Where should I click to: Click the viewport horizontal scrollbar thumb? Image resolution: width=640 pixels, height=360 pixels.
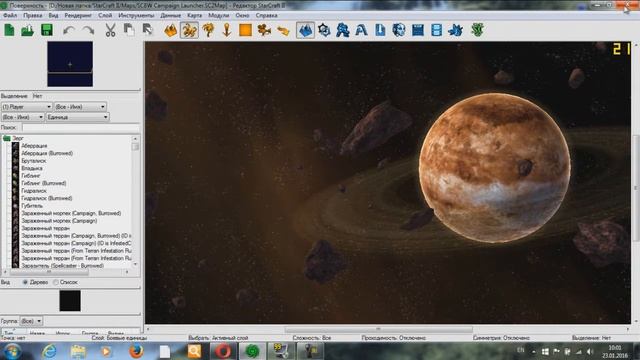coord(379,329)
